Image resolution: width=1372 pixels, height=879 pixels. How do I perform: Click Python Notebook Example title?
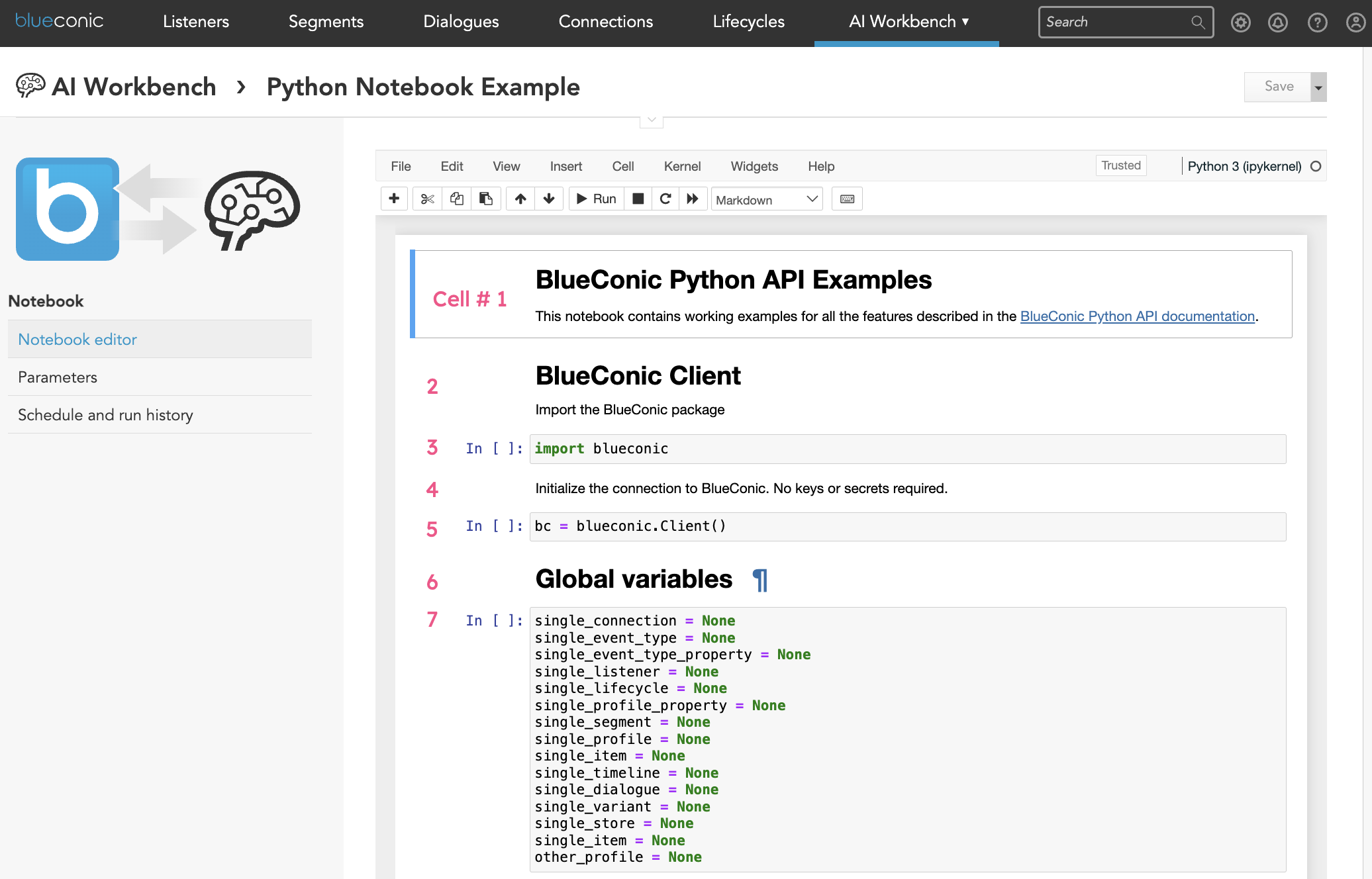[423, 87]
